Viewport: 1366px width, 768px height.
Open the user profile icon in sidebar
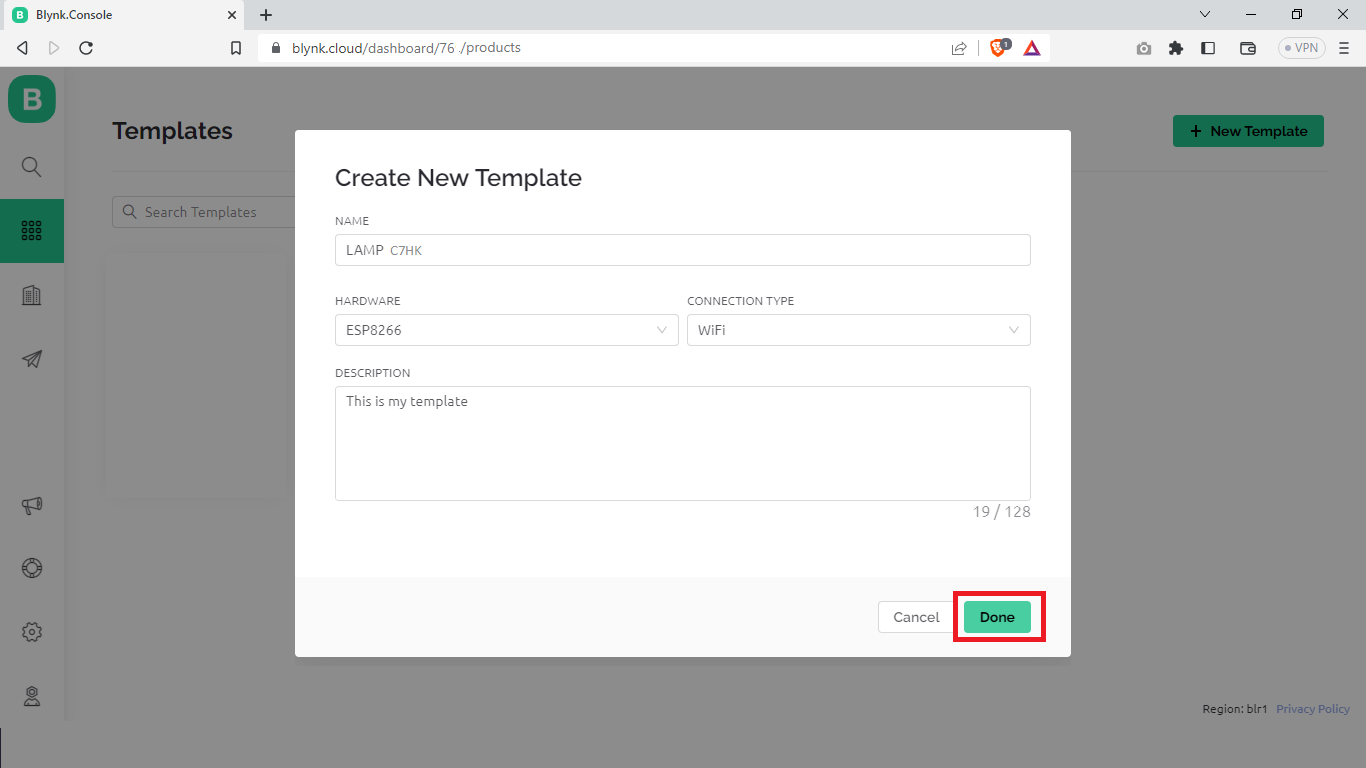[x=32, y=696]
